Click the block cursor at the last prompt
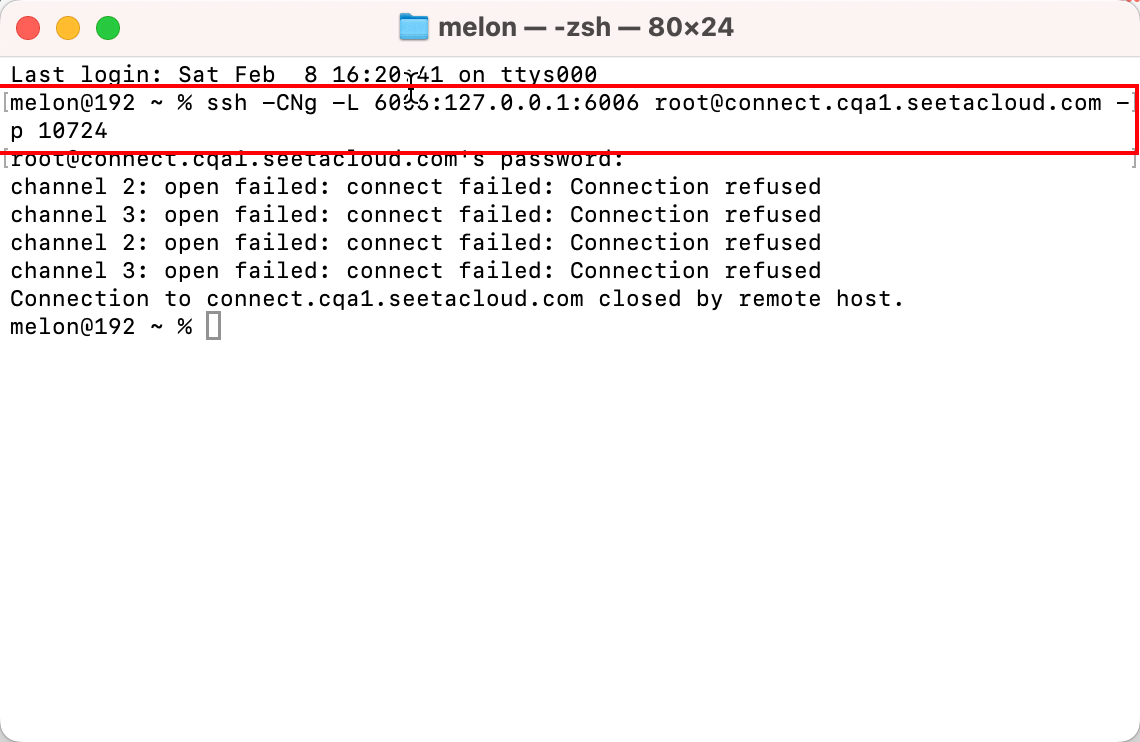 [x=213, y=326]
